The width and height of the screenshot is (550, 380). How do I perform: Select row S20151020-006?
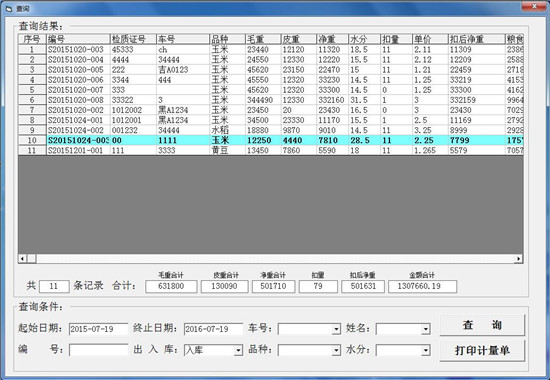pyautogui.click(x=270, y=80)
